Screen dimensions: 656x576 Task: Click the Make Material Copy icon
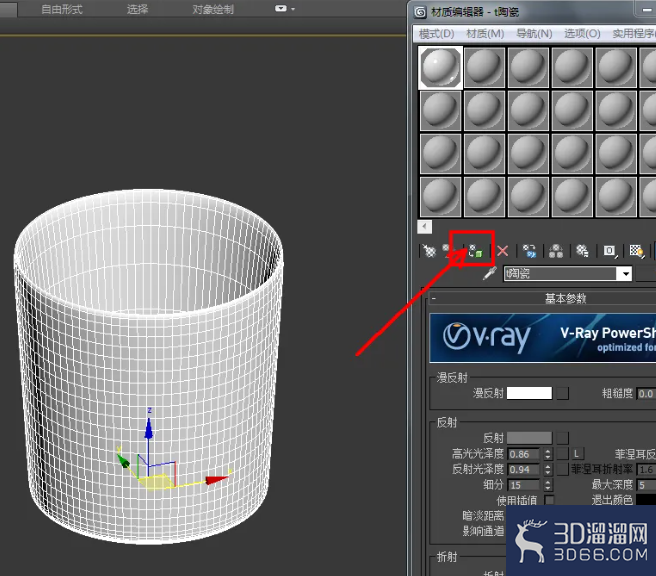coord(529,251)
